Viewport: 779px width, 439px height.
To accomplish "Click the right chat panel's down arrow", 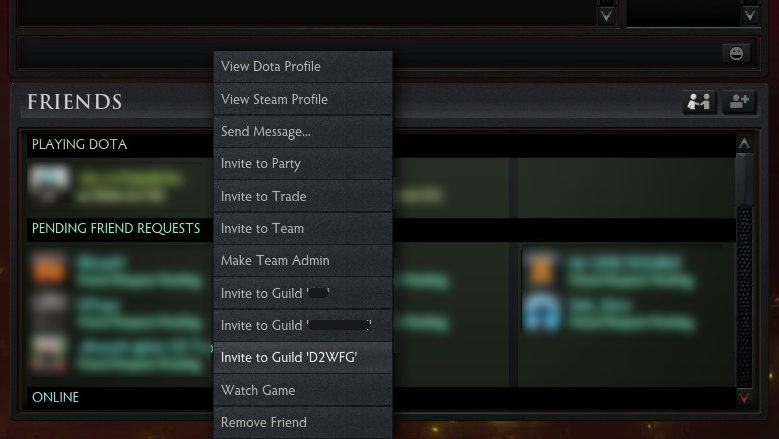I will tap(750, 16).
